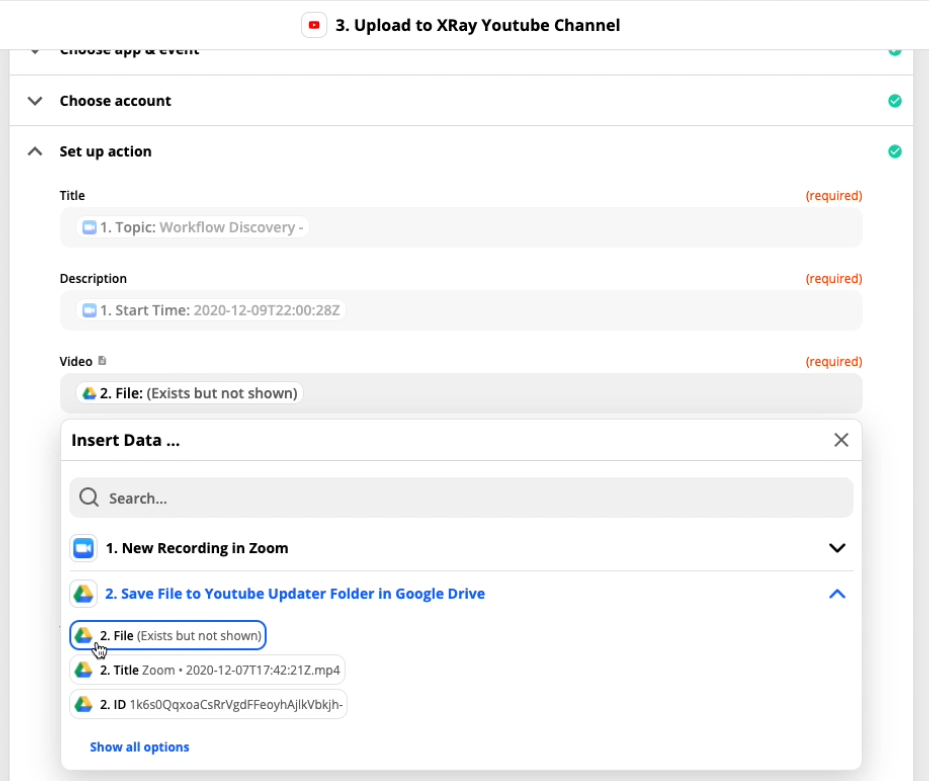Screen dimensions: 929x781
Task: Click Google Drive icon in Video field pill
Action: [x=89, y=393]
